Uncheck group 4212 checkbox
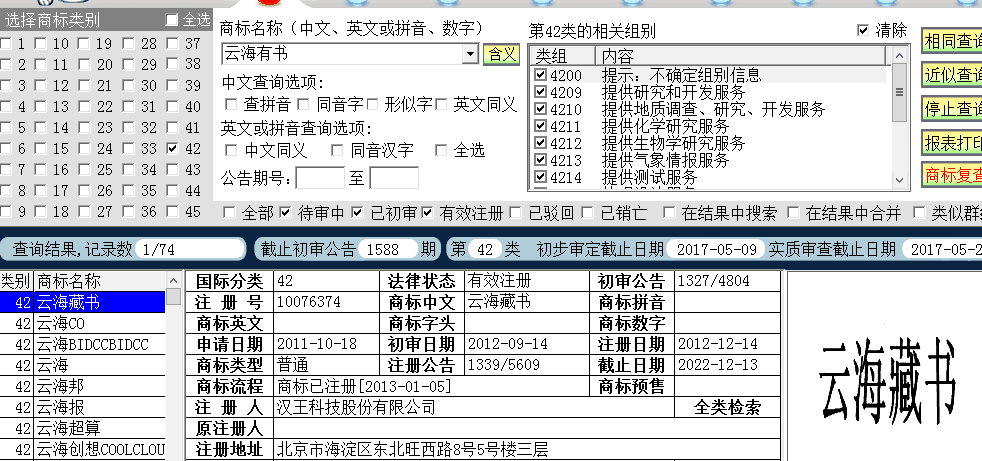The image size is (982, 461). (540, 143)
